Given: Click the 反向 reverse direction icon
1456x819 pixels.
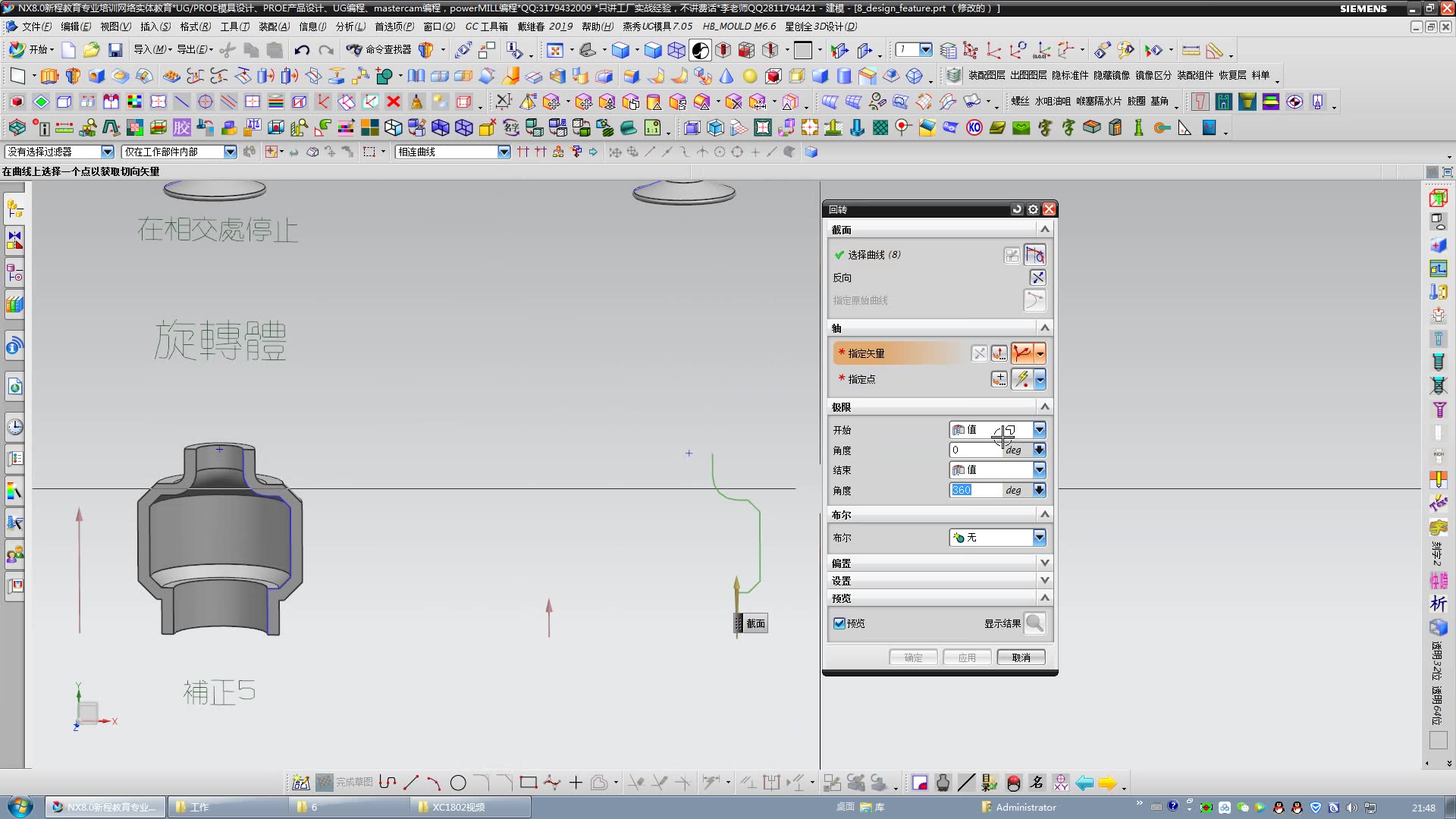Looking at the screenshot, I should (x=1037, y=278).
